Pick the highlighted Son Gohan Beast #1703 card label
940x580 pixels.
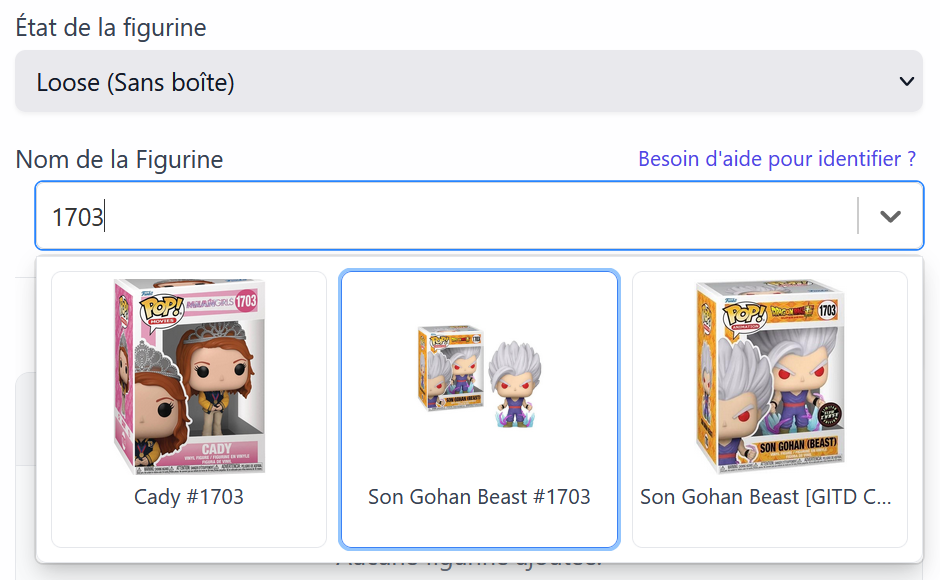(x=479, y=496)
